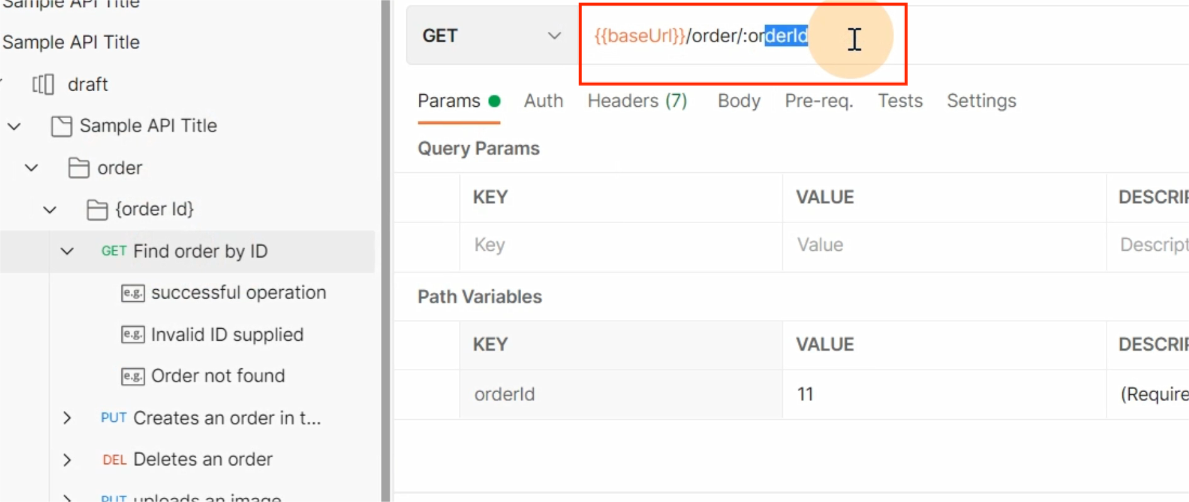
Task: Click the {order Id} folder icon
Action: (x=96, y=209)
